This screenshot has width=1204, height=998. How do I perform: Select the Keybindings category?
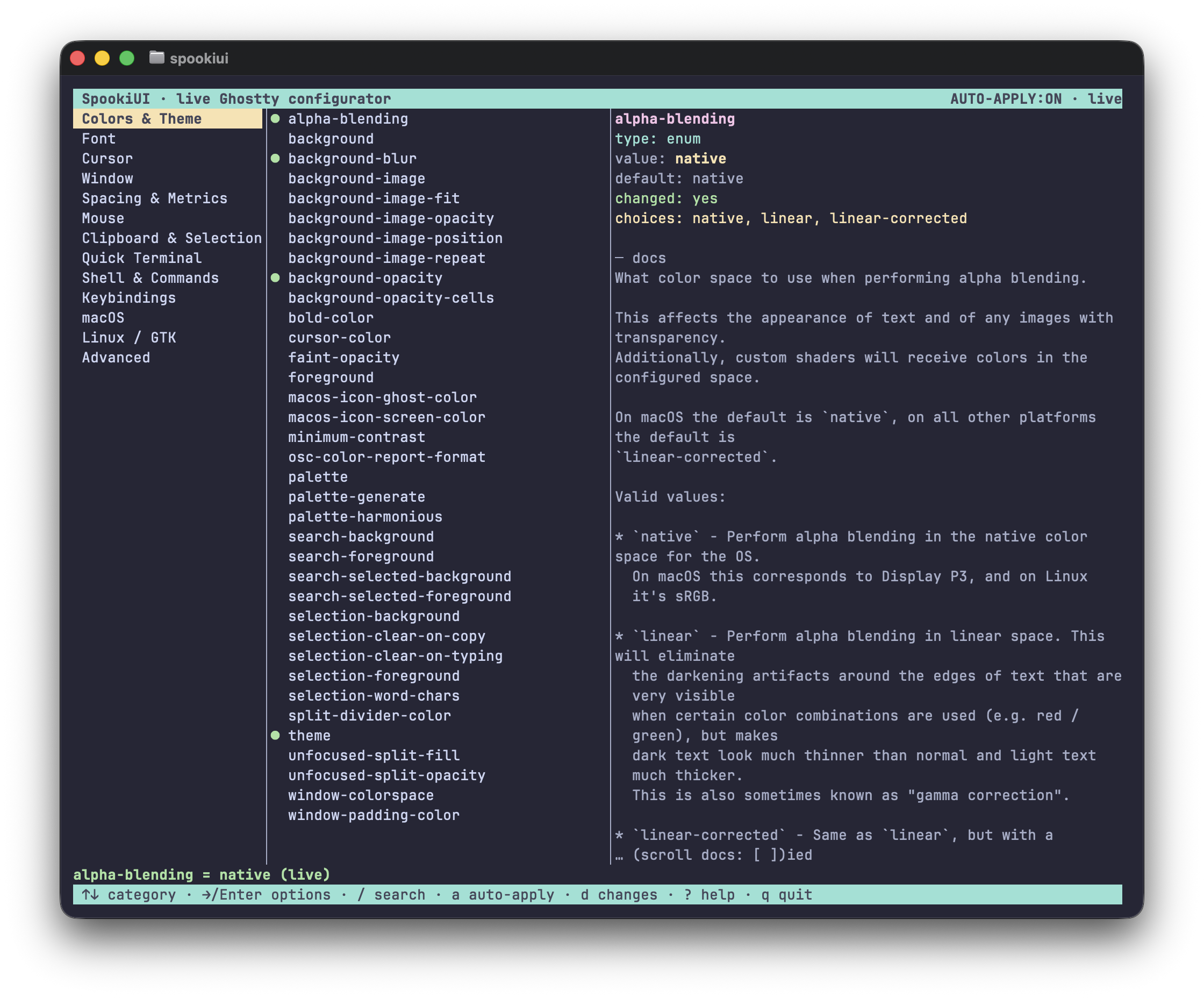tap(128, 298)
